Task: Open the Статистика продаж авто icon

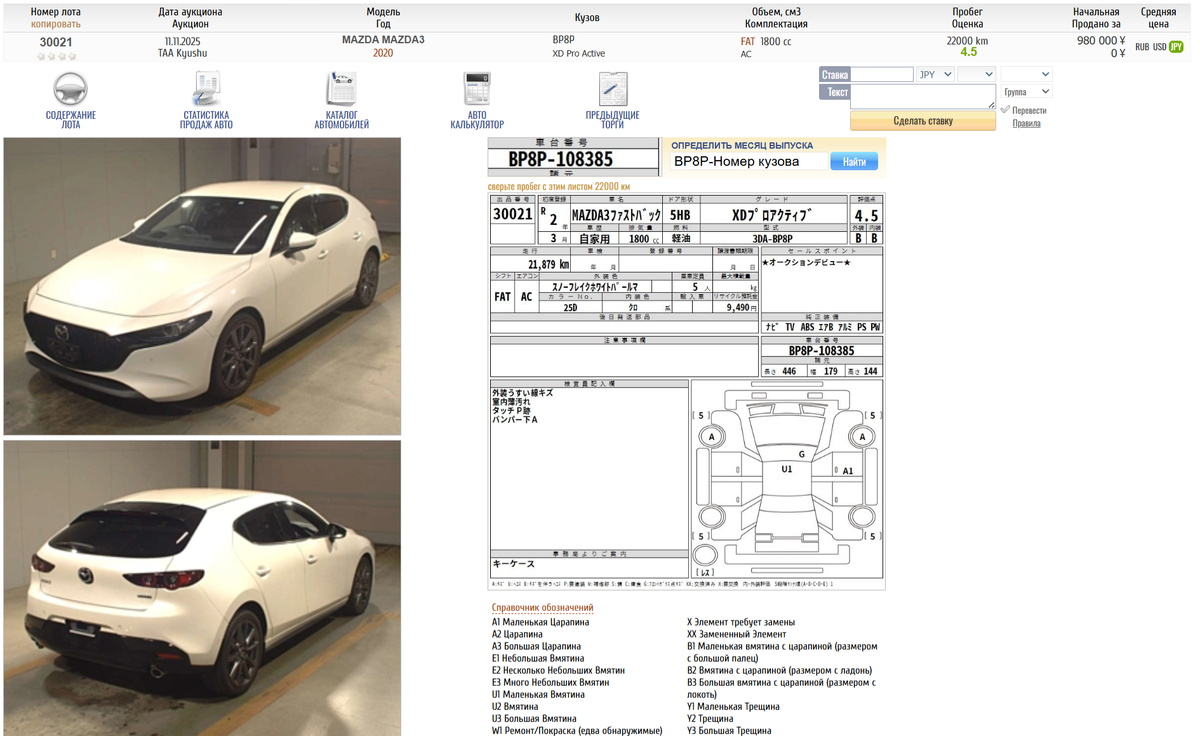Action: point(206,90)
